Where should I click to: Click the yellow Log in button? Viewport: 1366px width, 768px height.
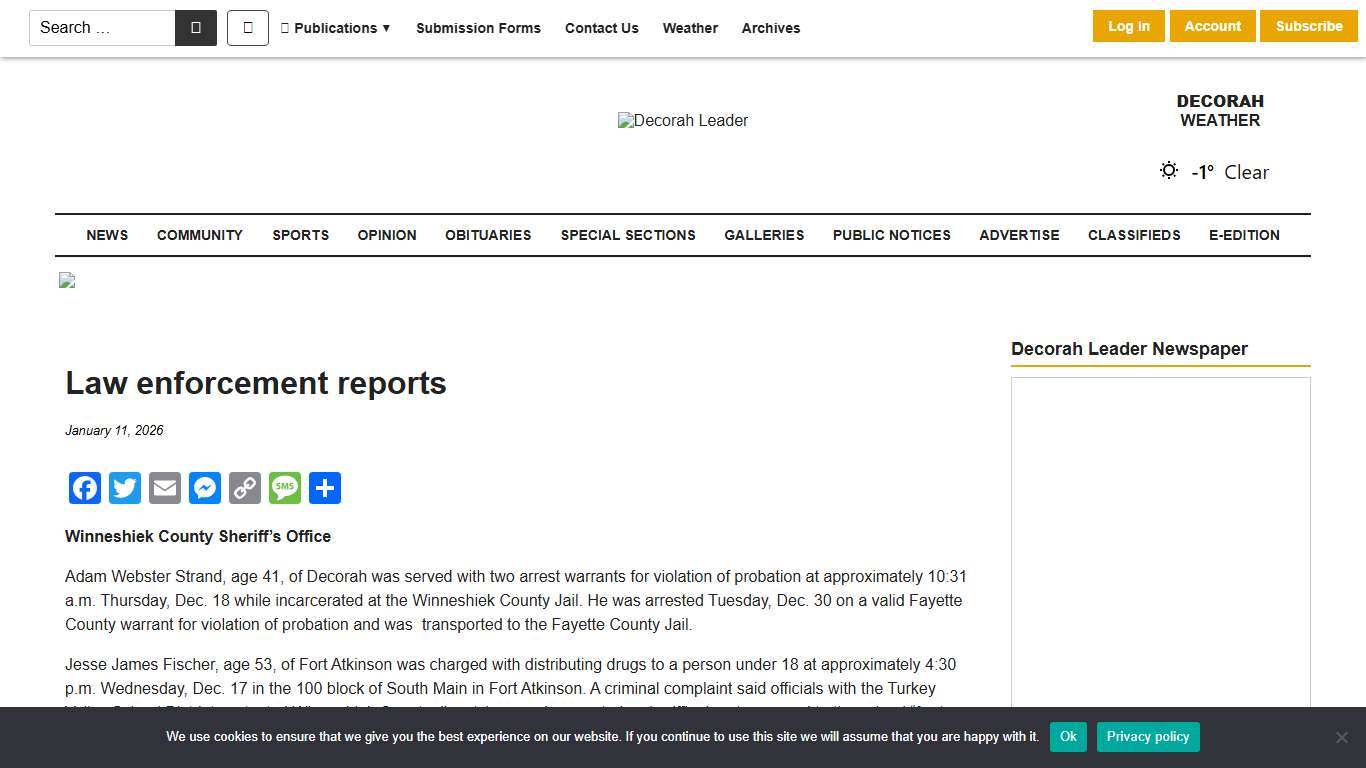pos(1128,26)
